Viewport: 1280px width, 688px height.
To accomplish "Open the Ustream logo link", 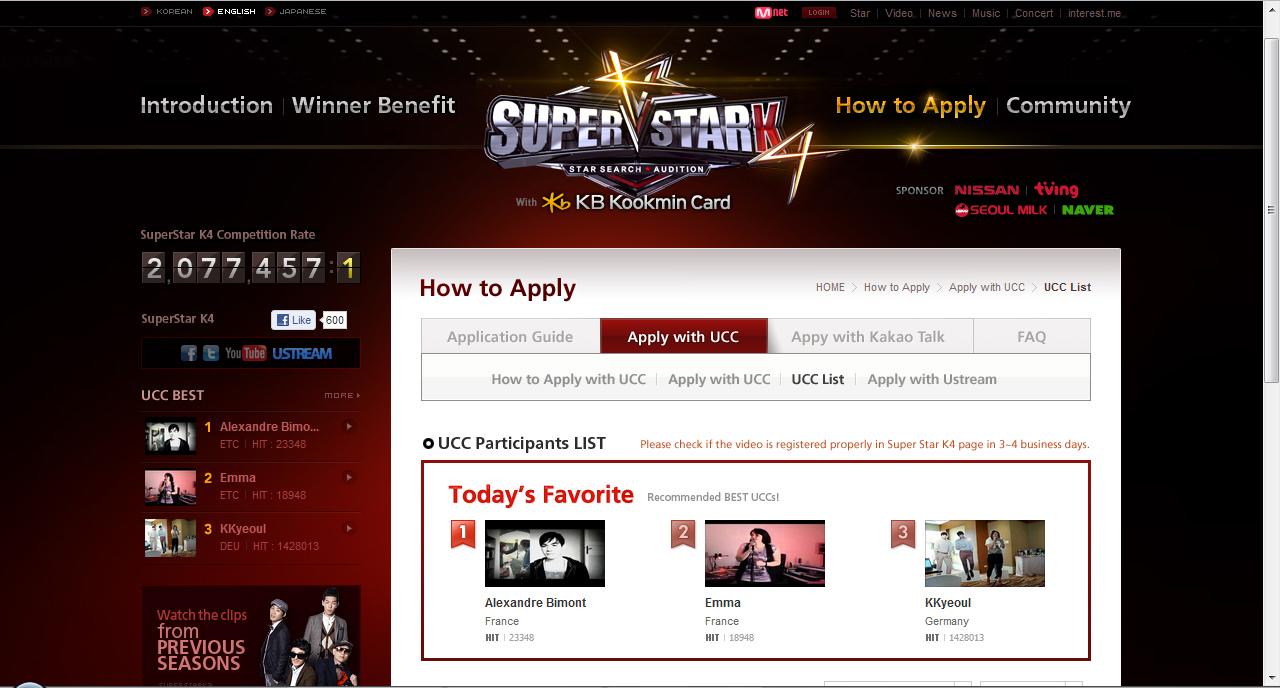I will [301, 353].
